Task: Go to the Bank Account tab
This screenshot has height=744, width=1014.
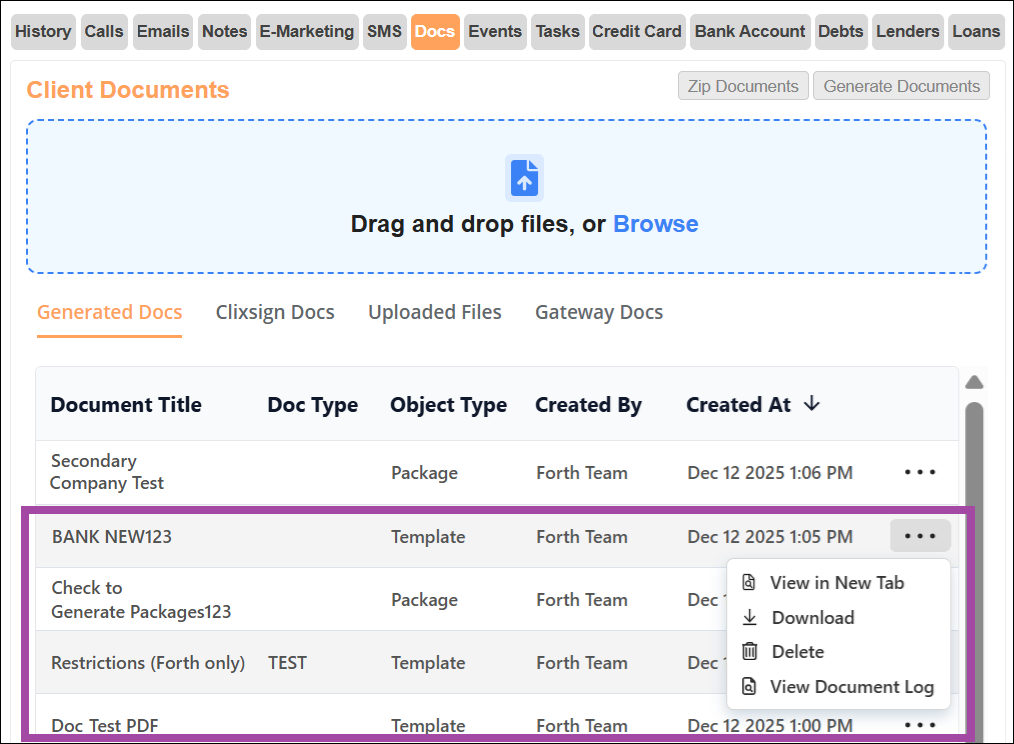Action: [750, 31]
